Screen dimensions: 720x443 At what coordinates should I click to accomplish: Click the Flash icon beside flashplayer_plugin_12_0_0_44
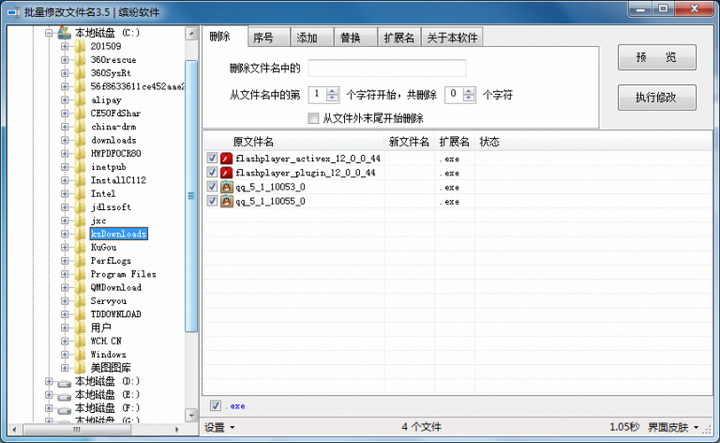[226, 173]
